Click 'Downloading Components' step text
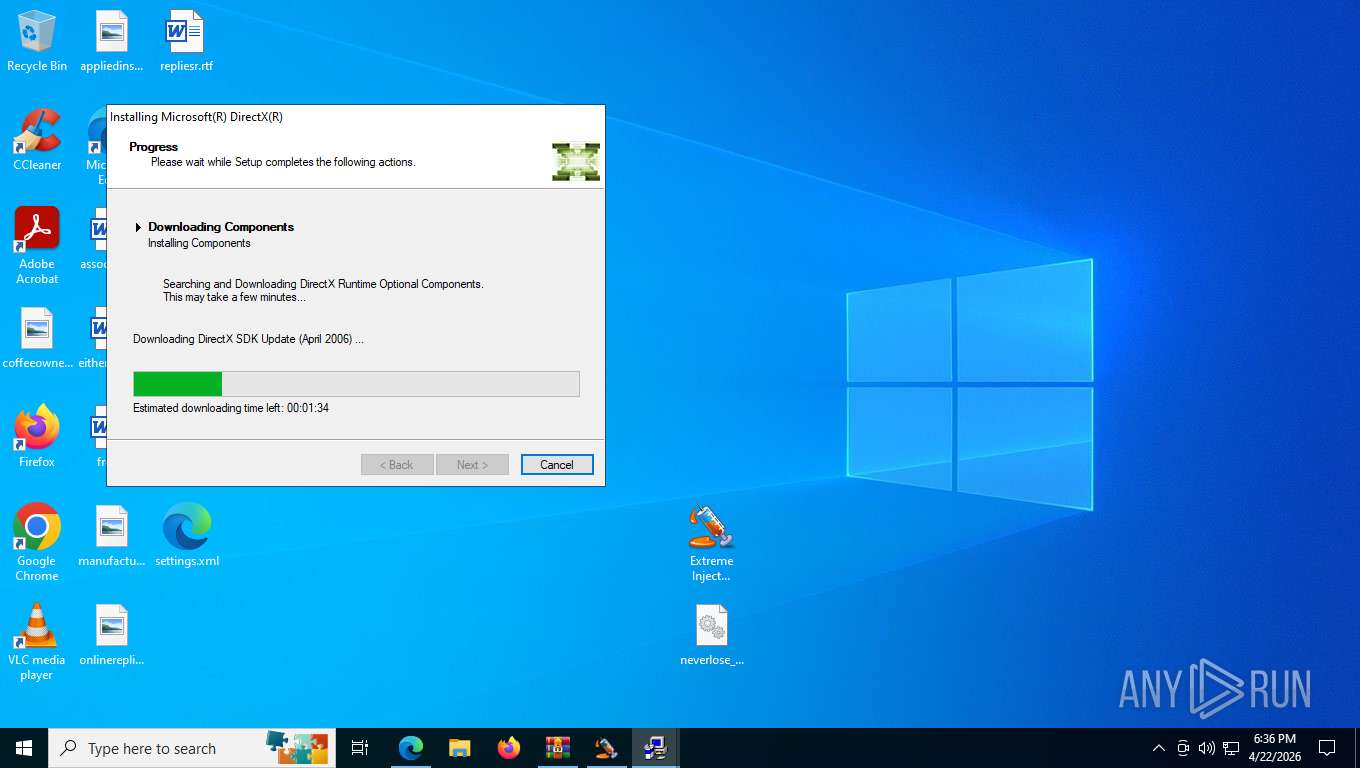1360x768 pixels. (221, 227)
